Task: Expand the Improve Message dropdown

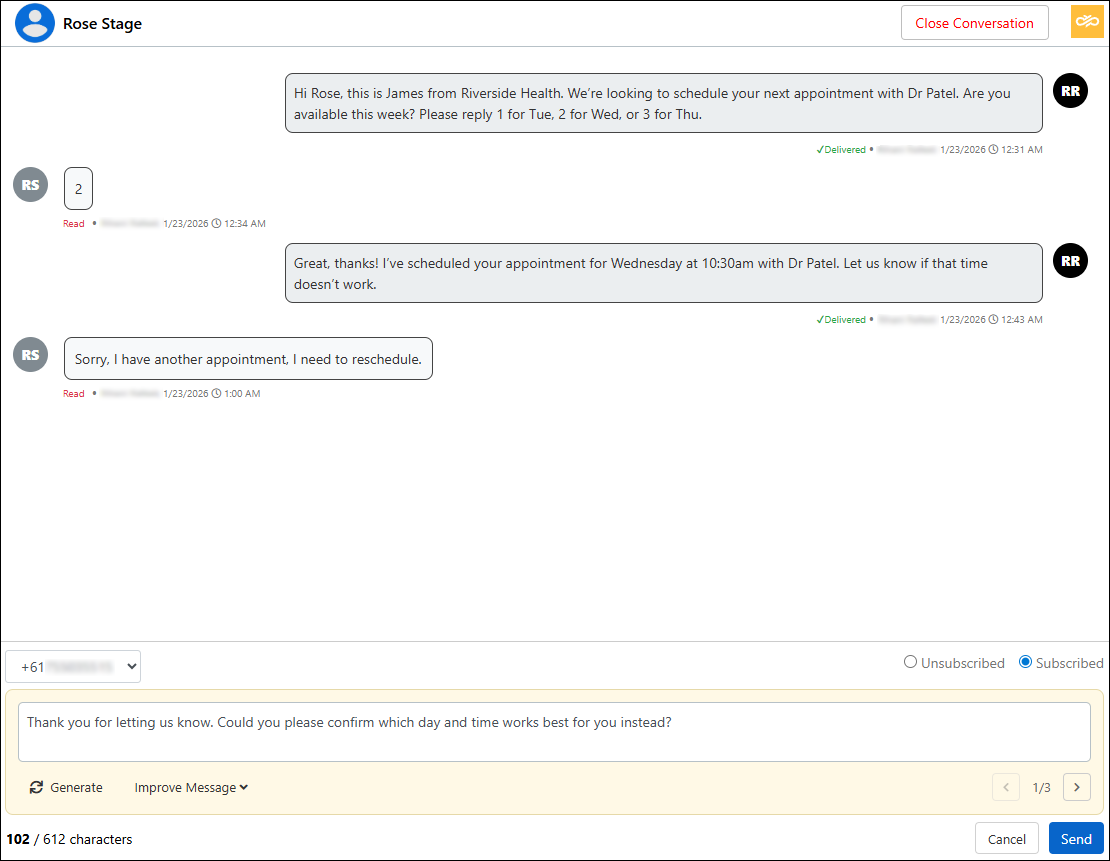Action: tap(191, 787)
